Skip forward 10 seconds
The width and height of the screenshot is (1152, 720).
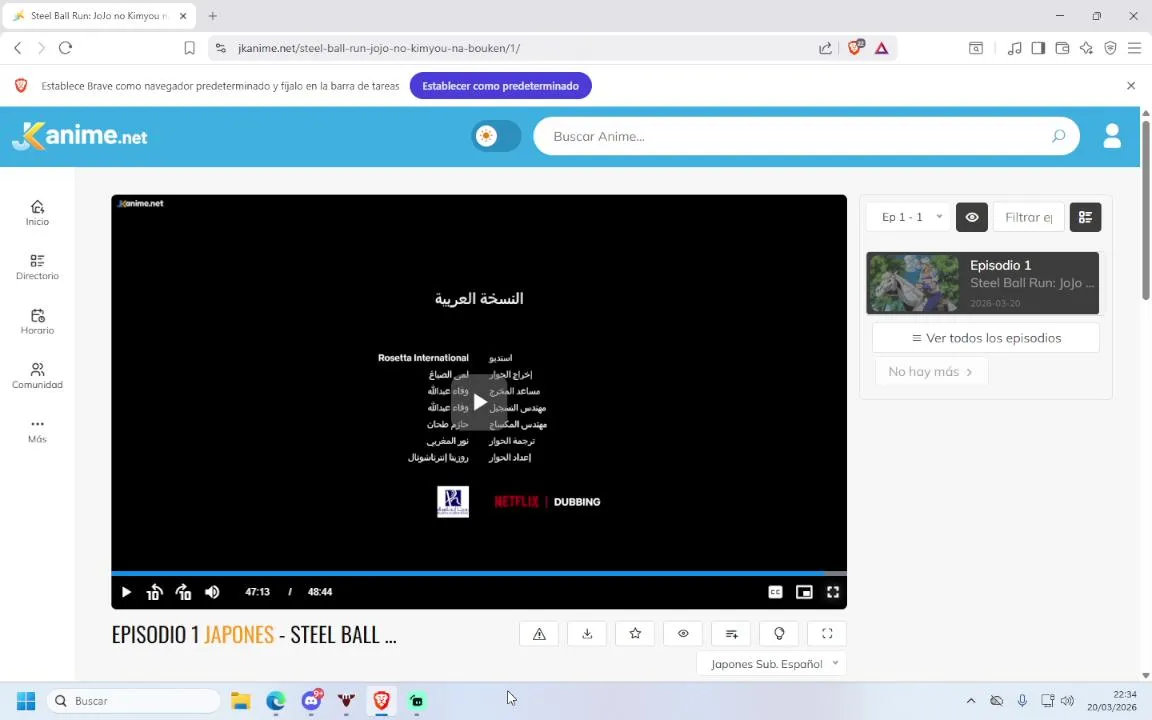tap(183, 592)
